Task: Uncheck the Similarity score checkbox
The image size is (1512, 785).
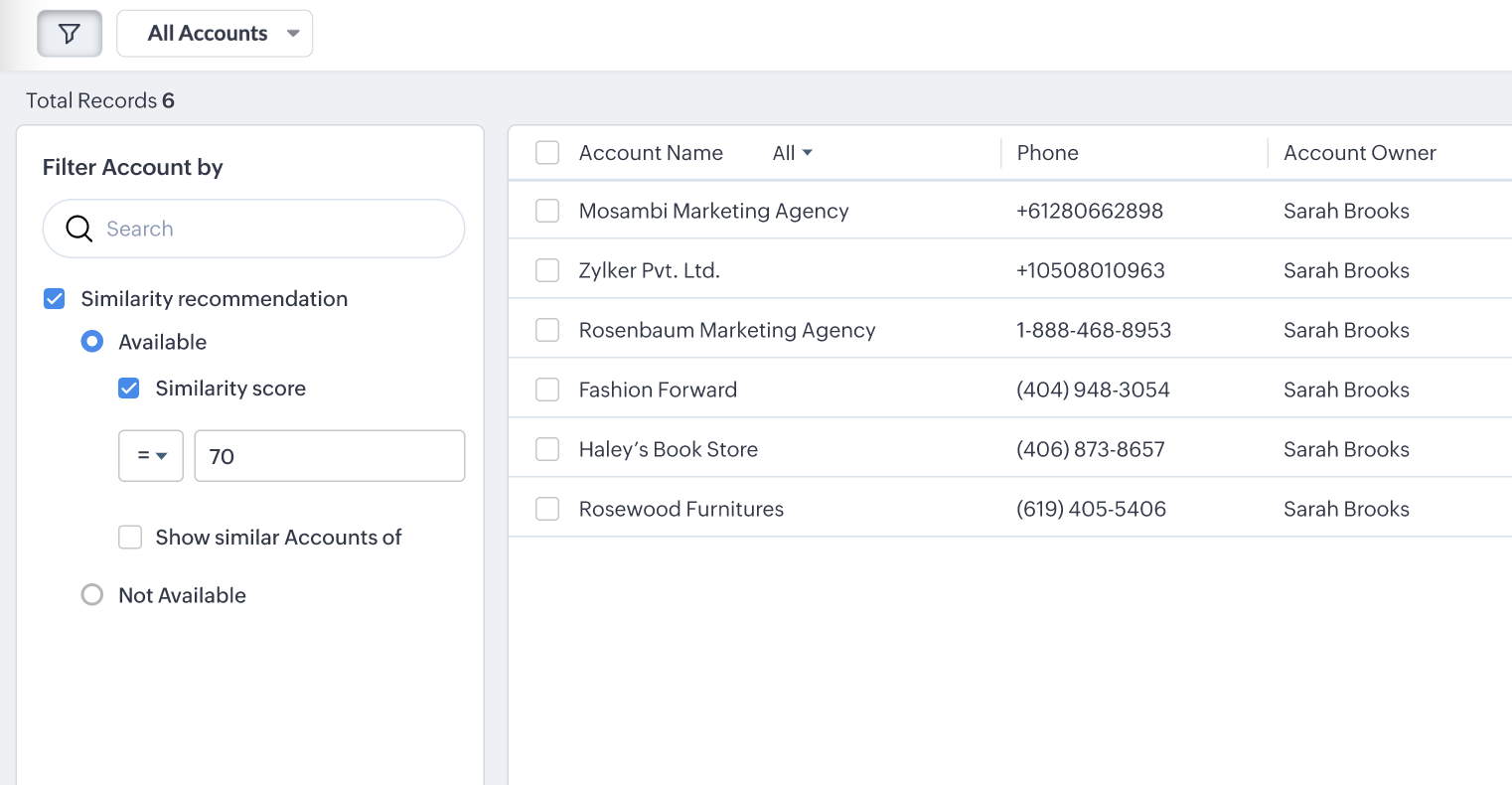Action: (x=129, y=389)
